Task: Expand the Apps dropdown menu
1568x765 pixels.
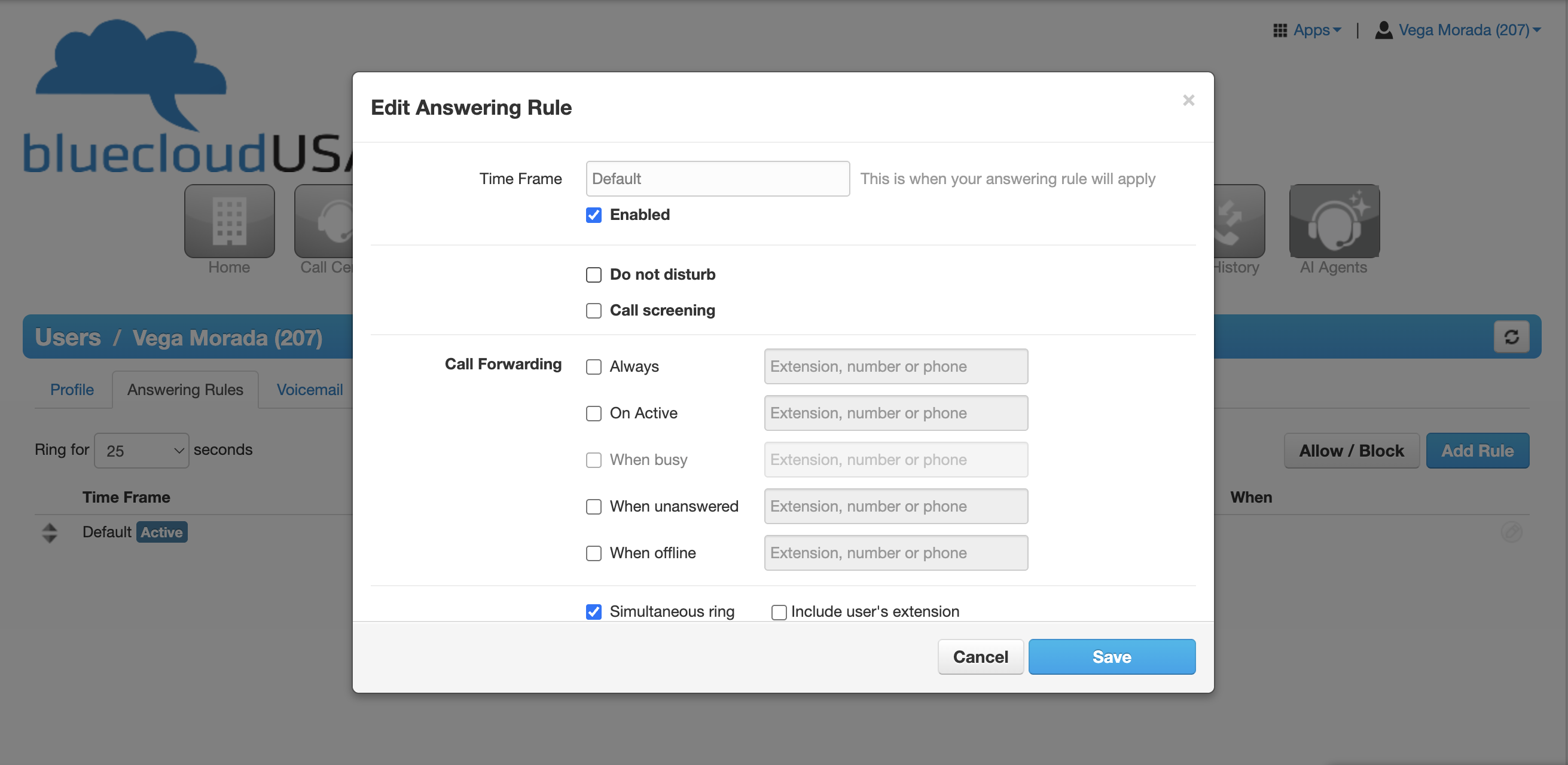Action: 1316,30
